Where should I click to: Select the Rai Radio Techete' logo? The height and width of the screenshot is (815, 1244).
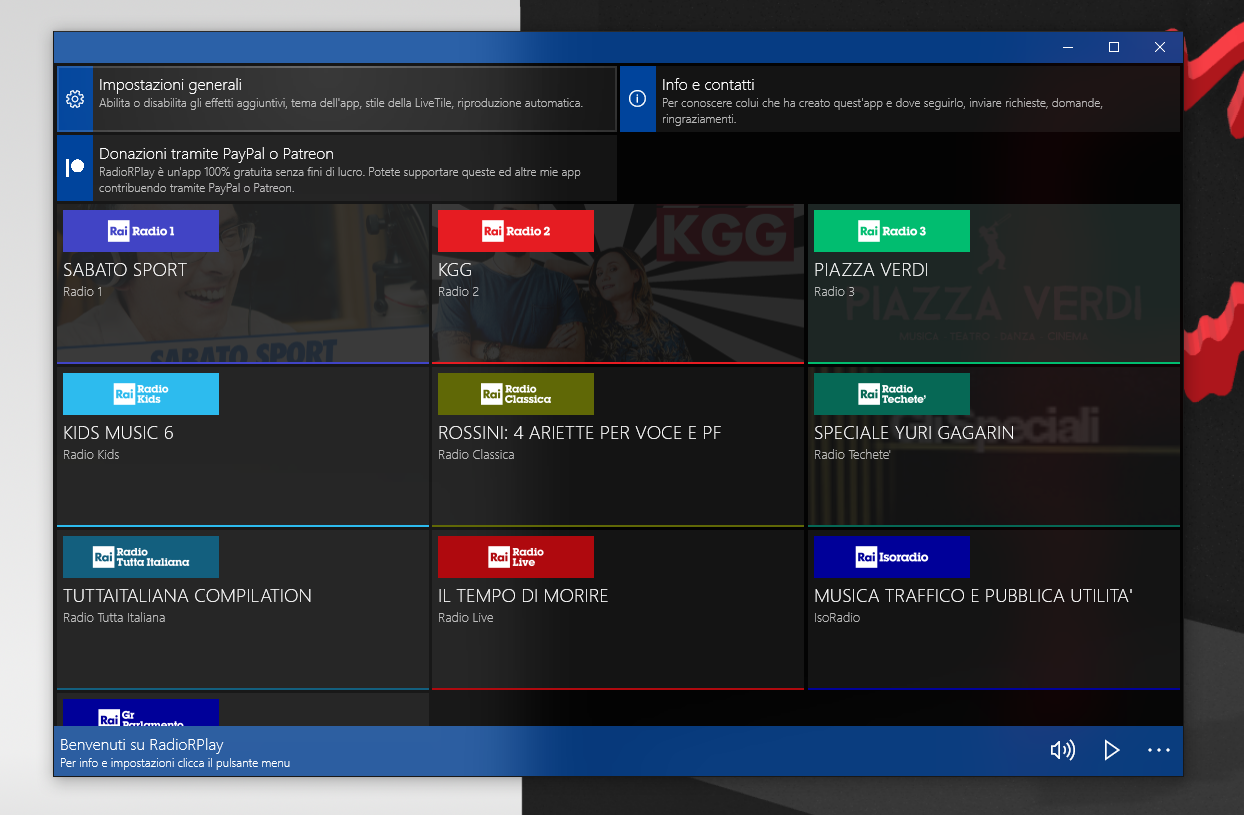[892, 394]
